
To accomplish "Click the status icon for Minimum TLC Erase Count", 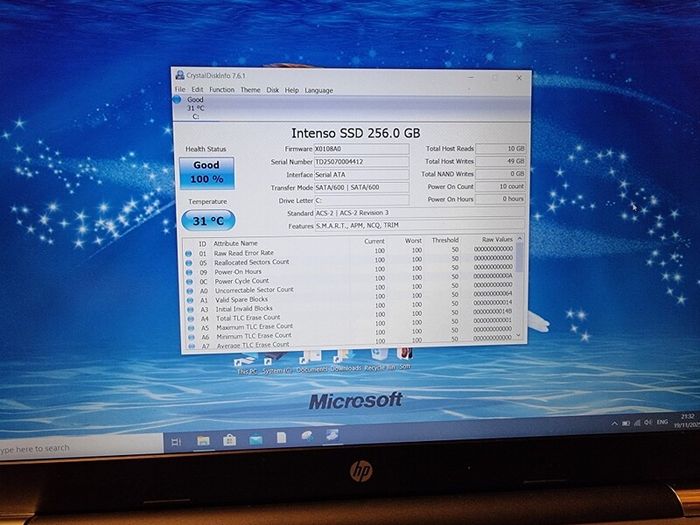I will point(192,337).
